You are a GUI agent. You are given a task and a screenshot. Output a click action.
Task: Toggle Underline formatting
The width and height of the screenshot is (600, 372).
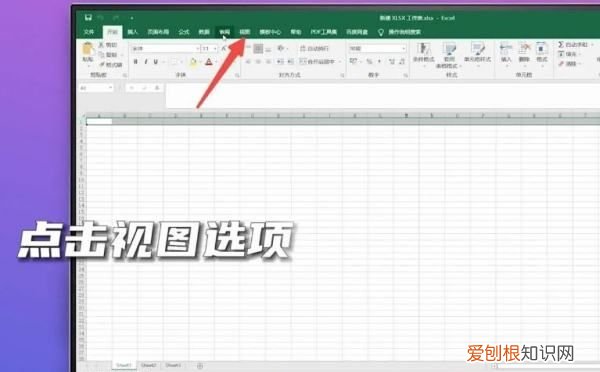click(x=156, y=62)
